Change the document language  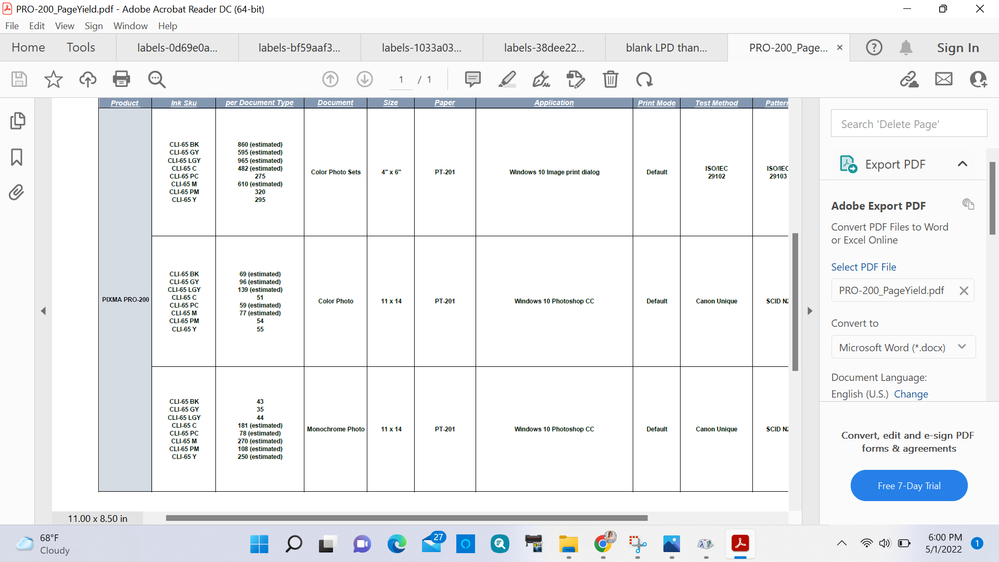tap(911, 394)
